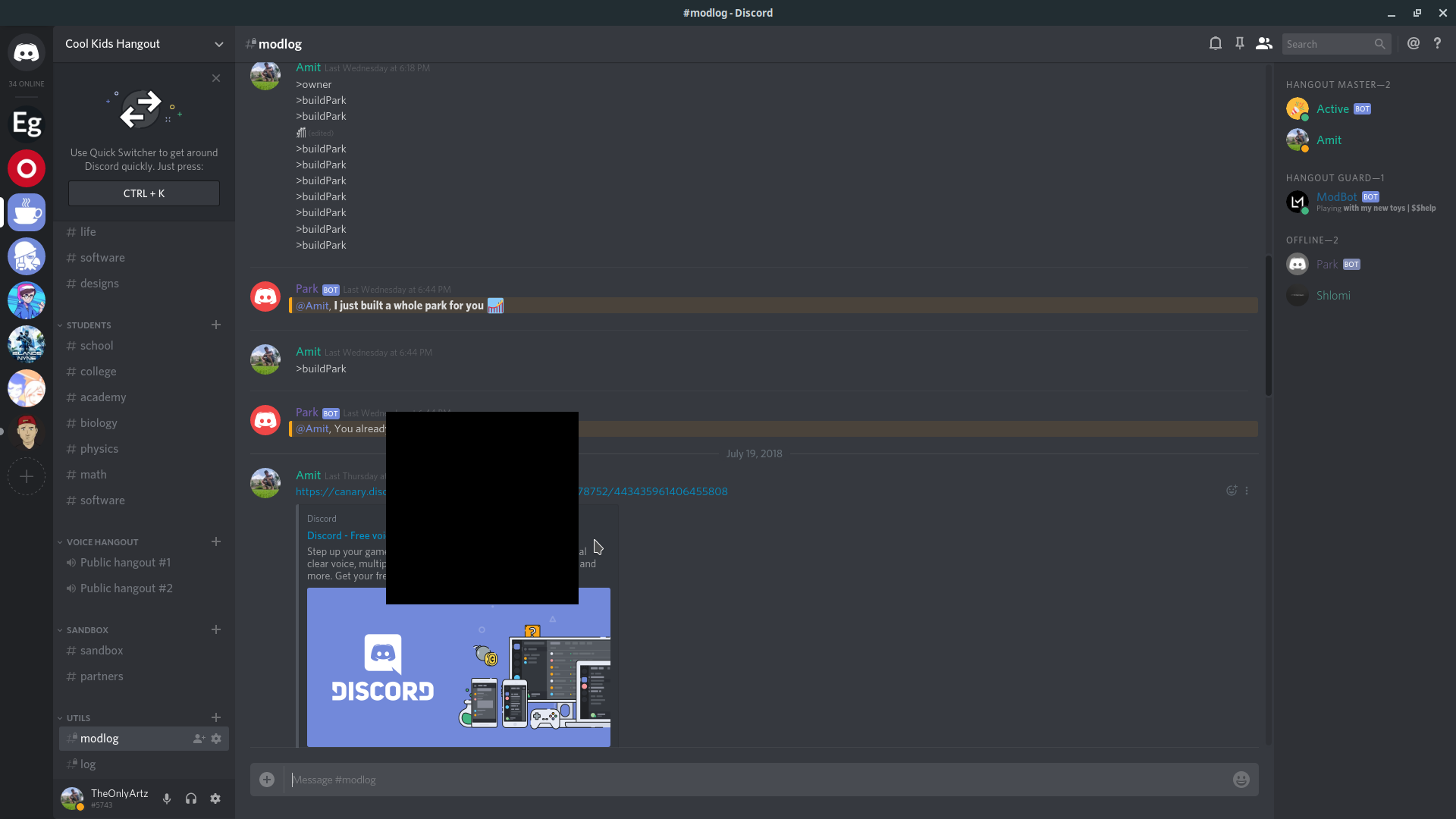The width and height of the screenshot is (1456, 819).
Task: Switch to the school channel
Action: pyautogui.click(x=144, y=346)
